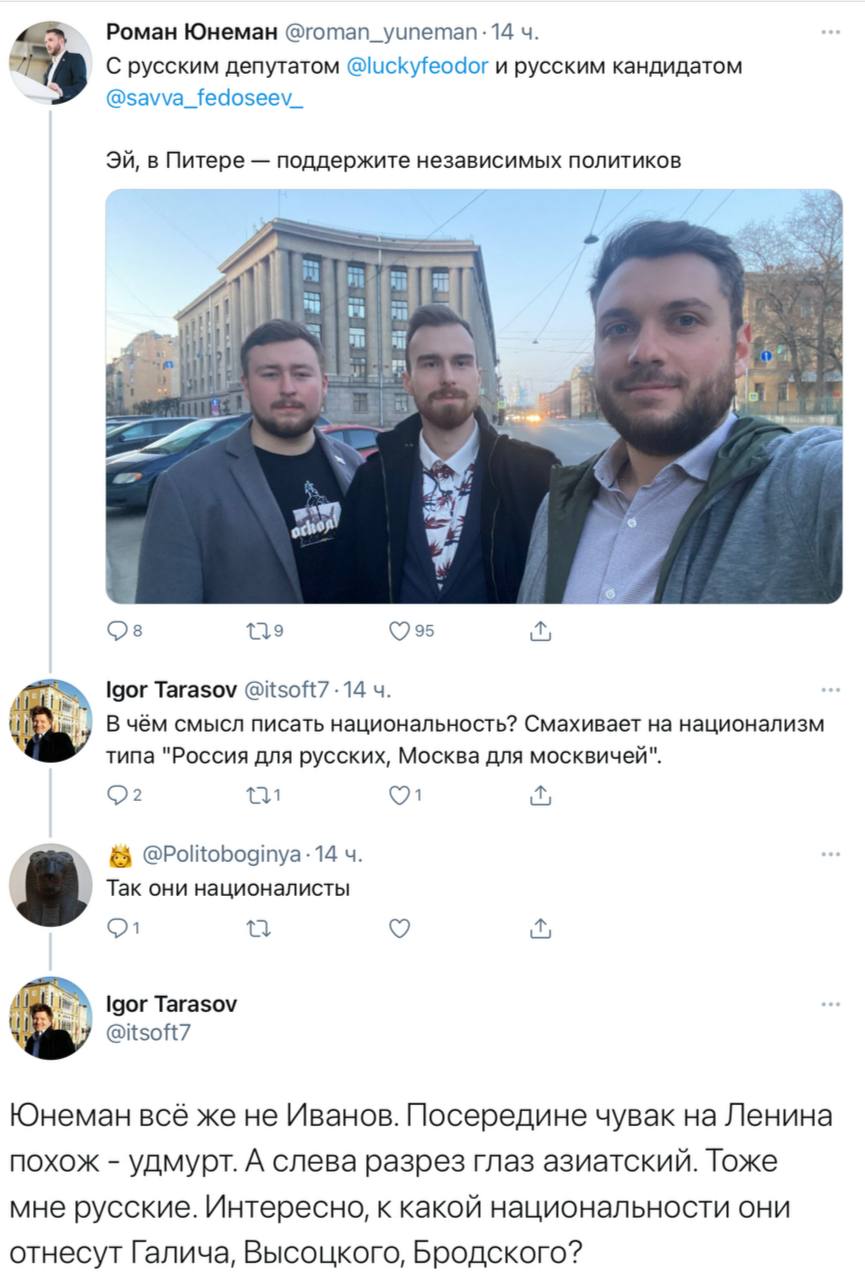Open the @Politoboginya statue avatar
Screen dimensions: 865x1280
click(x=50, y=886)
